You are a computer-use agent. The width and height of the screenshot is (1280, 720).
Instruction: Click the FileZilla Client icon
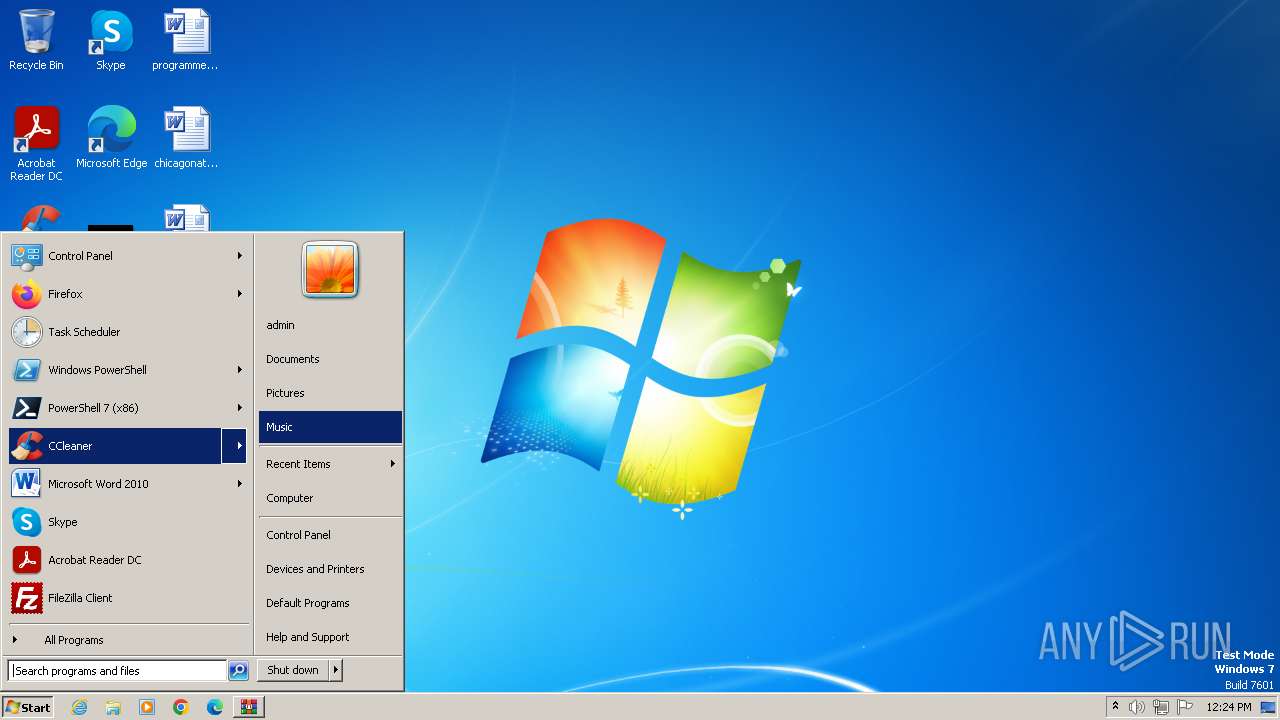[x=26, y=598]
